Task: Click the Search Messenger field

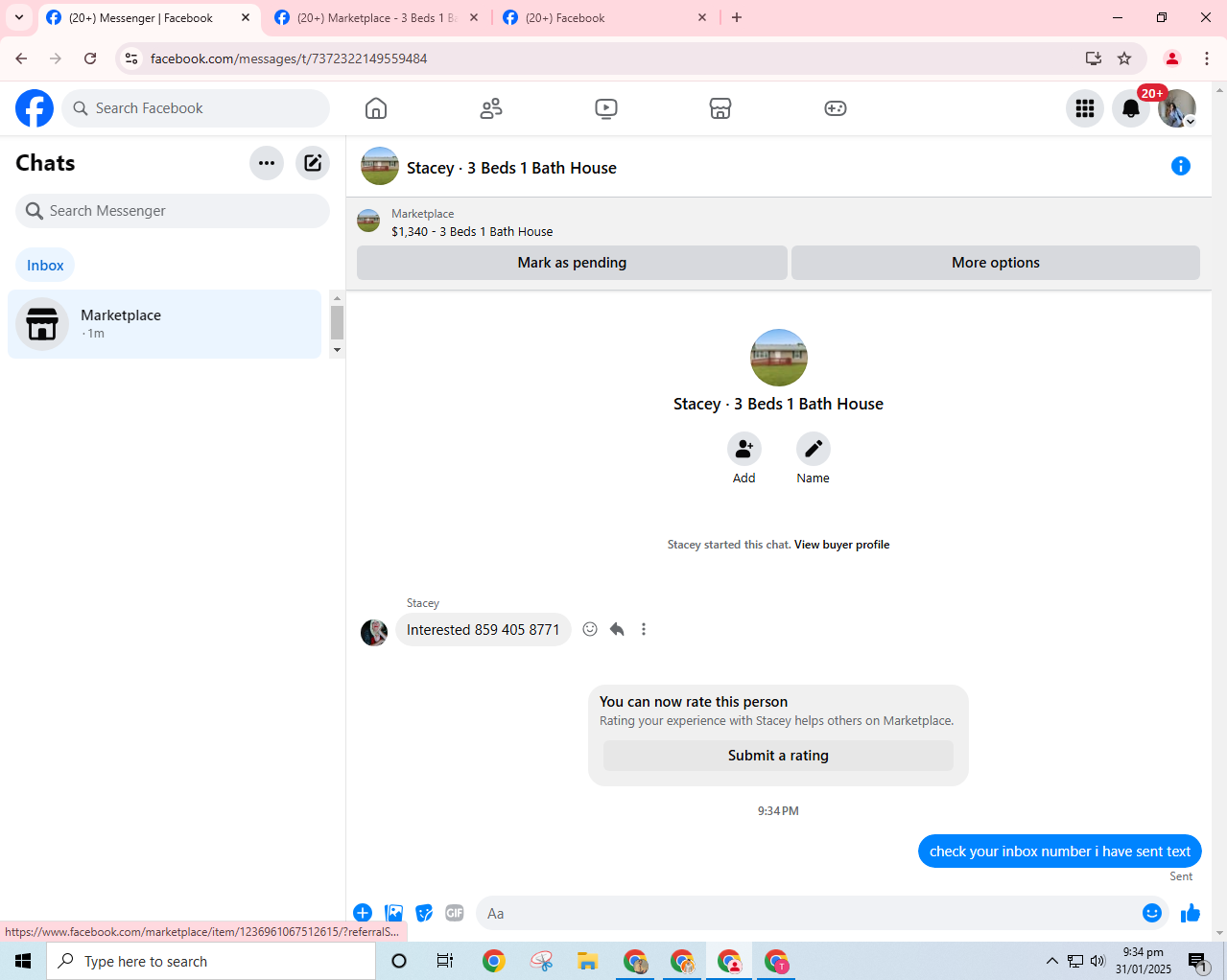Action: point(173,211)
